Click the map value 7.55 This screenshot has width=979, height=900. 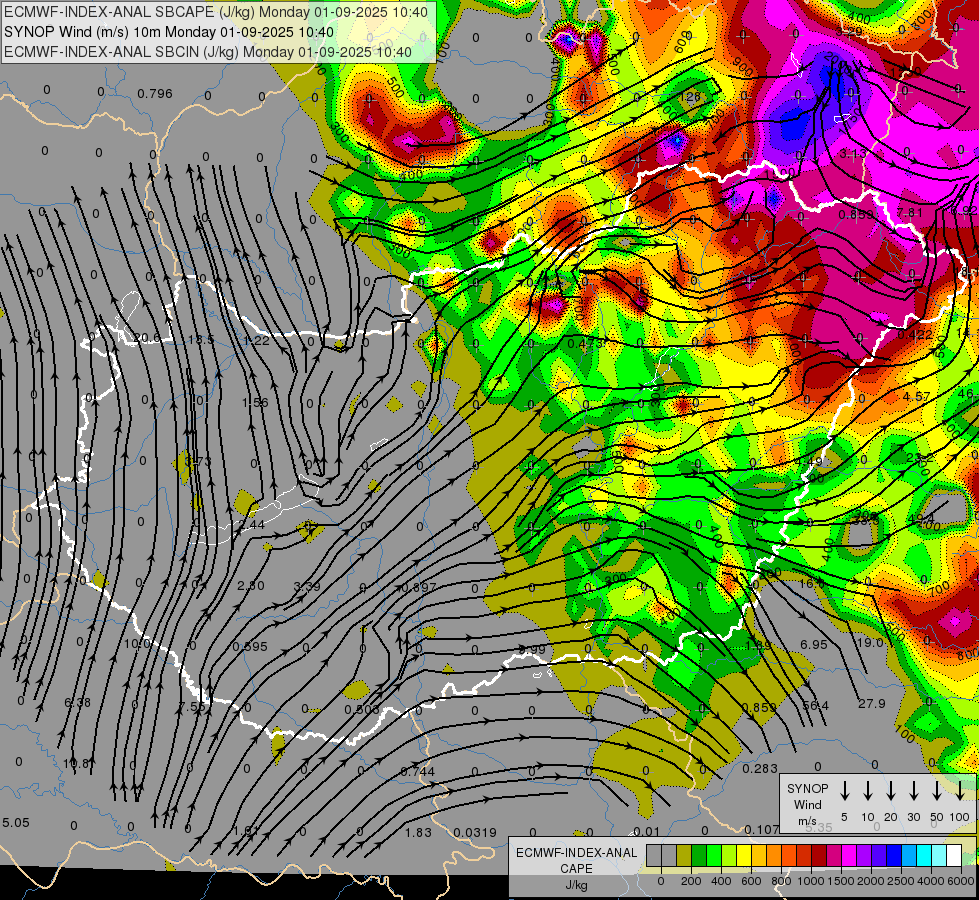point(192,707)
